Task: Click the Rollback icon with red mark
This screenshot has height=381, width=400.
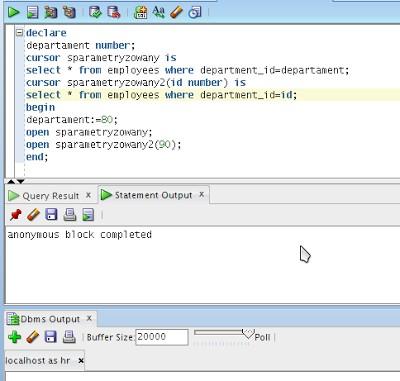Action: (x=114, y=12)
